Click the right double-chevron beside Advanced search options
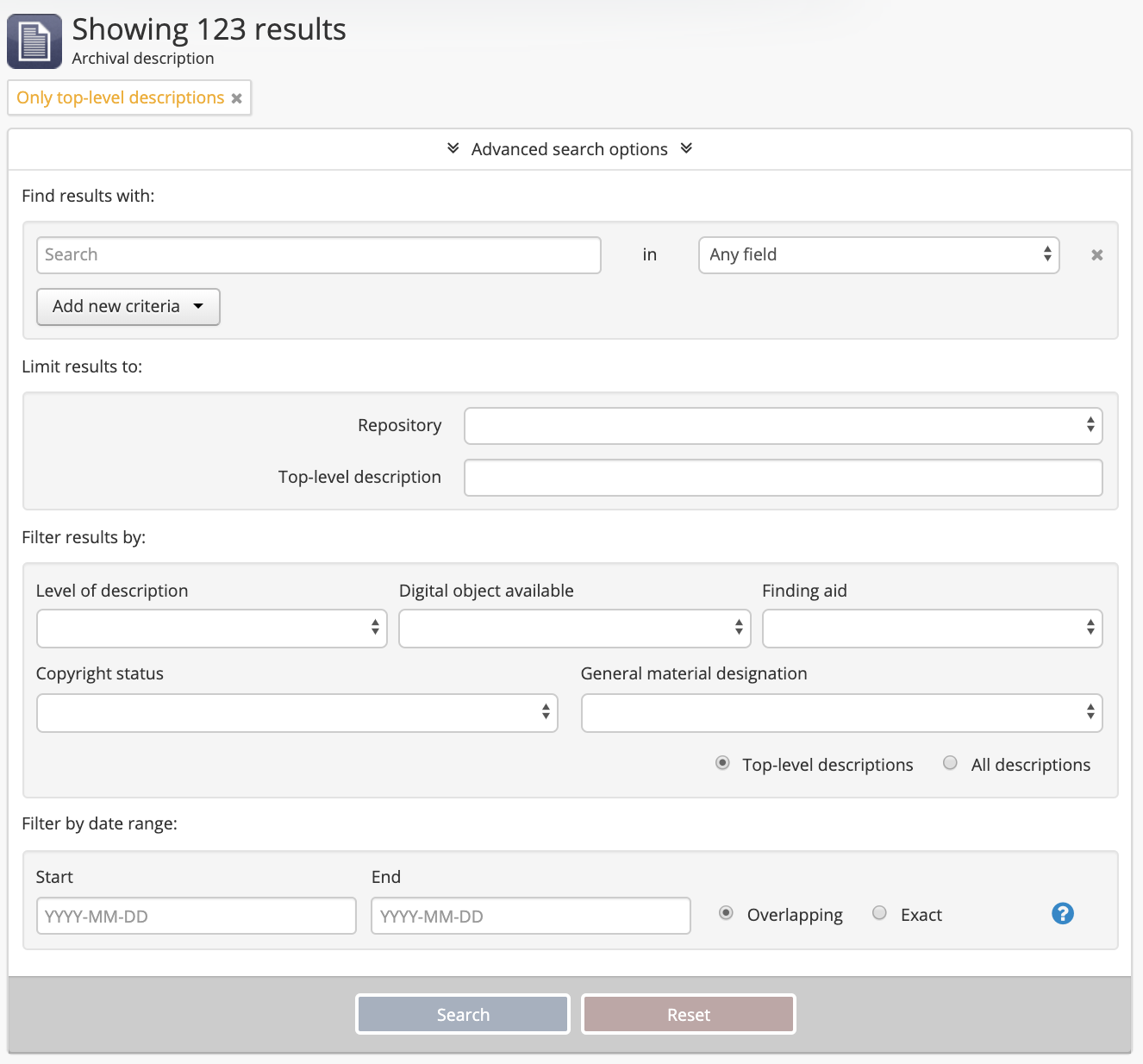1143x1064 pixels. click(x=686, y=148)
